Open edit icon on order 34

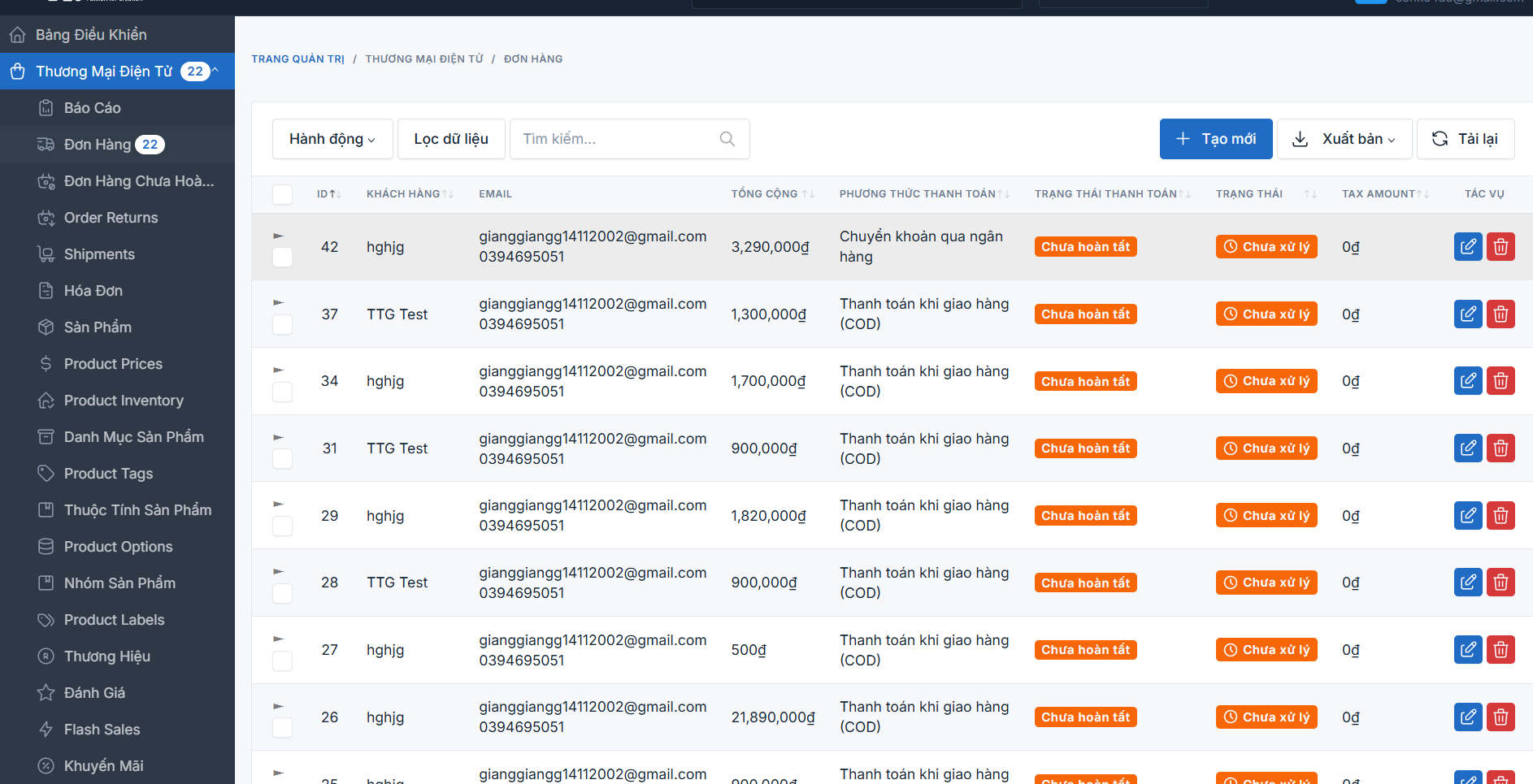tap(1468, 380)
